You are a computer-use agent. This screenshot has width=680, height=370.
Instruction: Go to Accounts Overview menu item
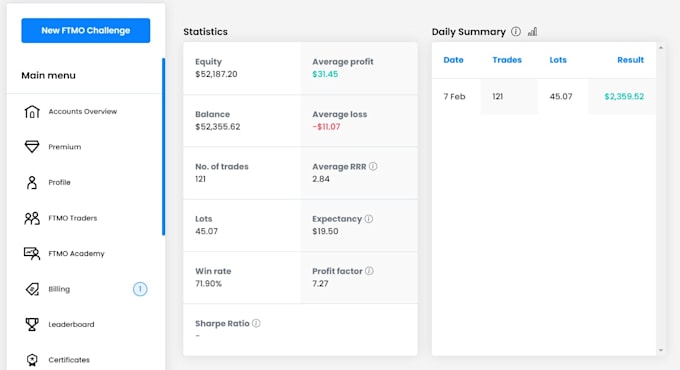tap(83, 111)
